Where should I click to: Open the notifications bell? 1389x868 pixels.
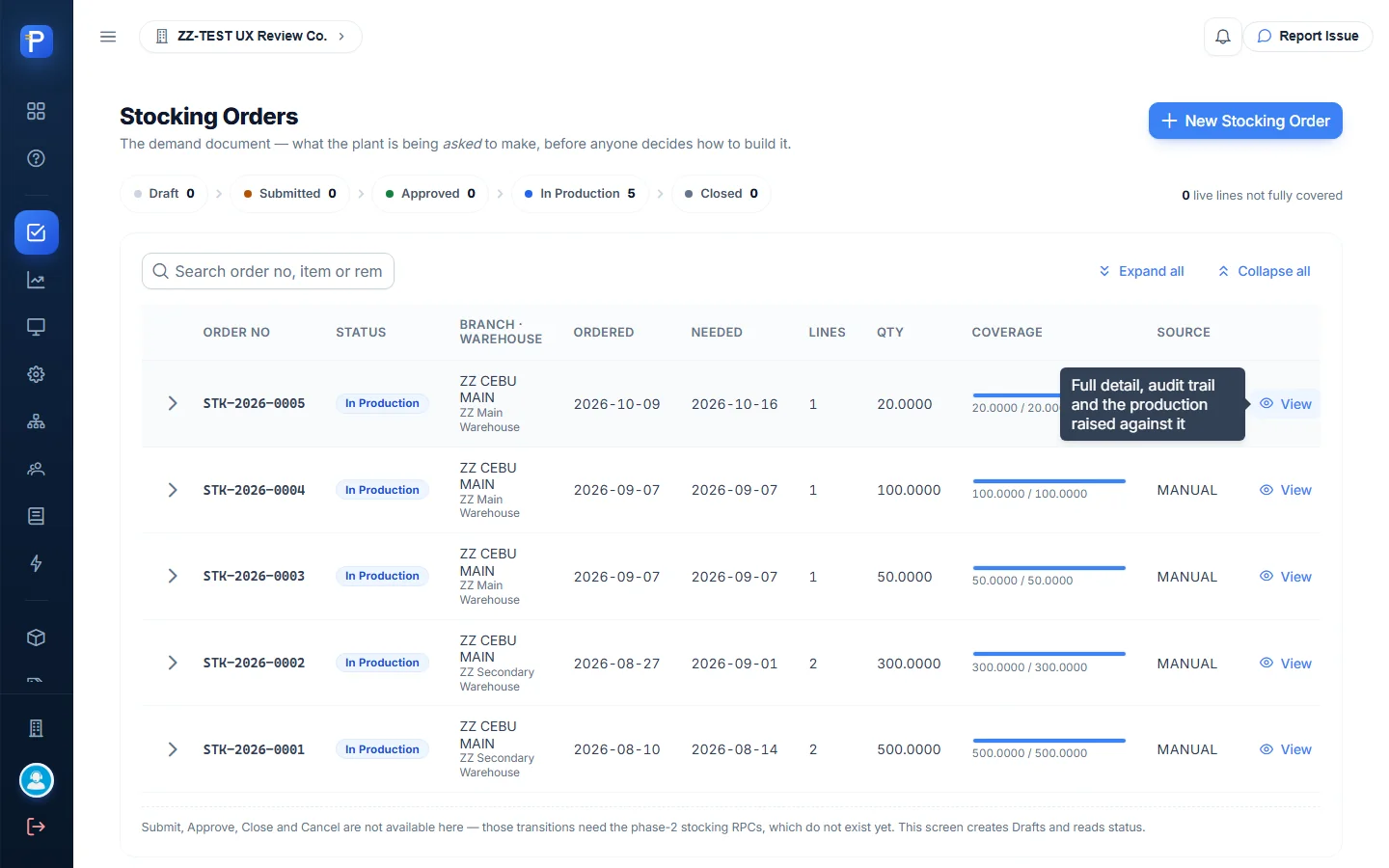point(1222,37)
